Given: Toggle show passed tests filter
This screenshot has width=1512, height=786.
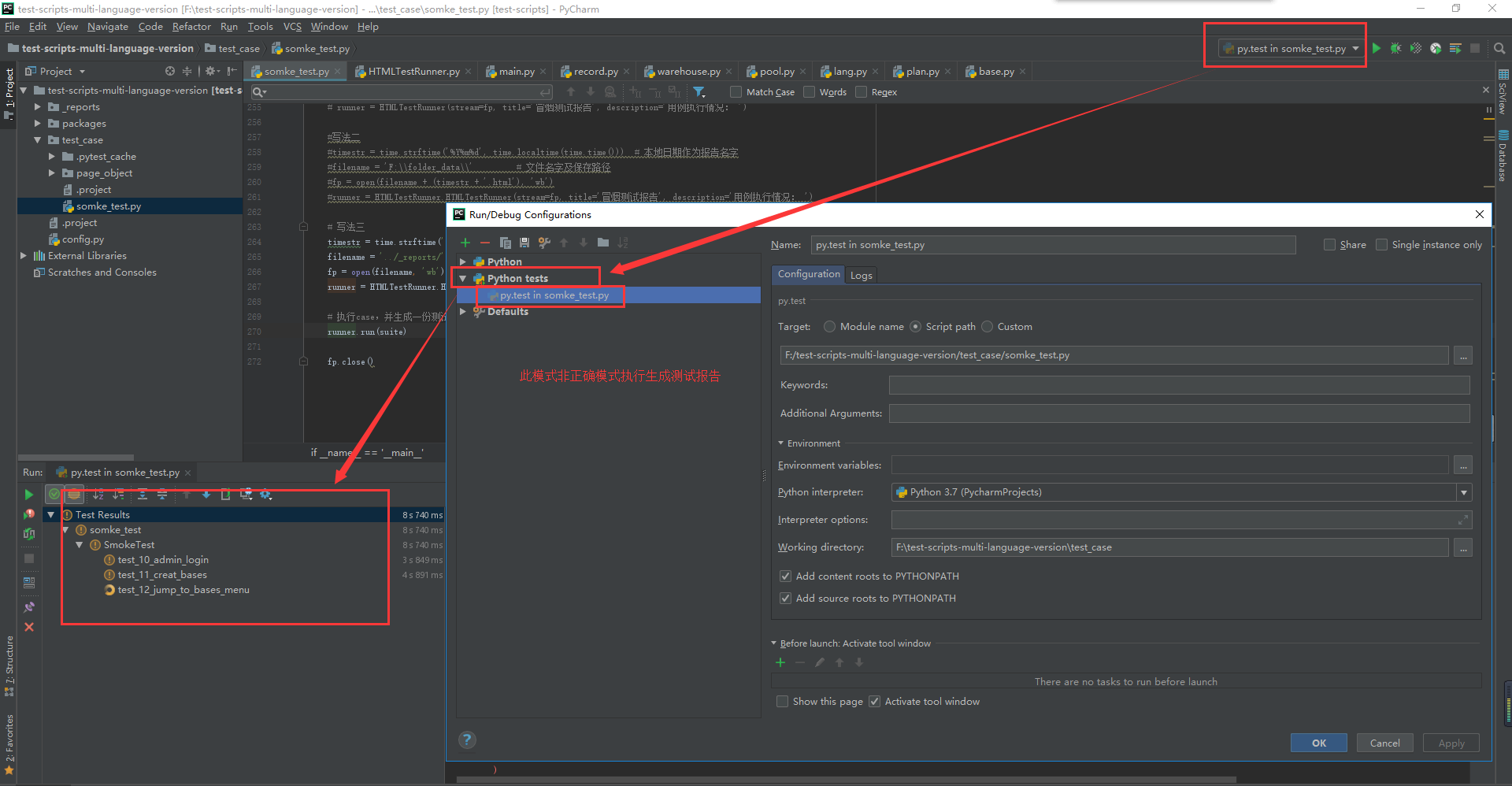Looking at the screenshot, I should [54, 495].
